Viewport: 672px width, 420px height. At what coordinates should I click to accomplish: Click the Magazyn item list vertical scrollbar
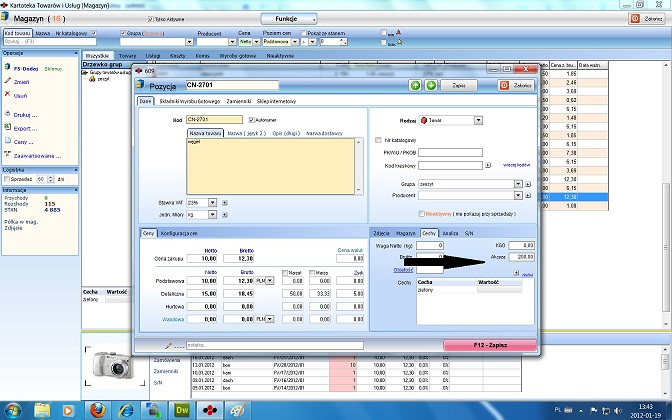(666, 193)
